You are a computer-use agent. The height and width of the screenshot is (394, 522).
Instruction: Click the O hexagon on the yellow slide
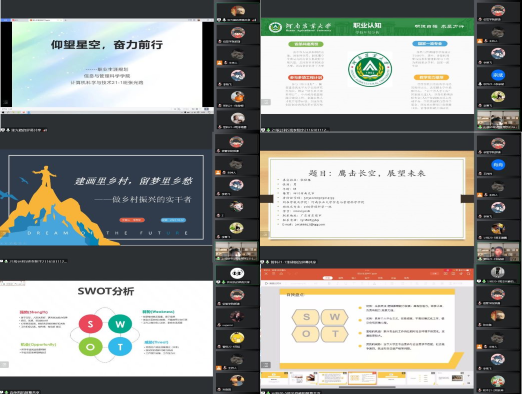coord(306,334)
